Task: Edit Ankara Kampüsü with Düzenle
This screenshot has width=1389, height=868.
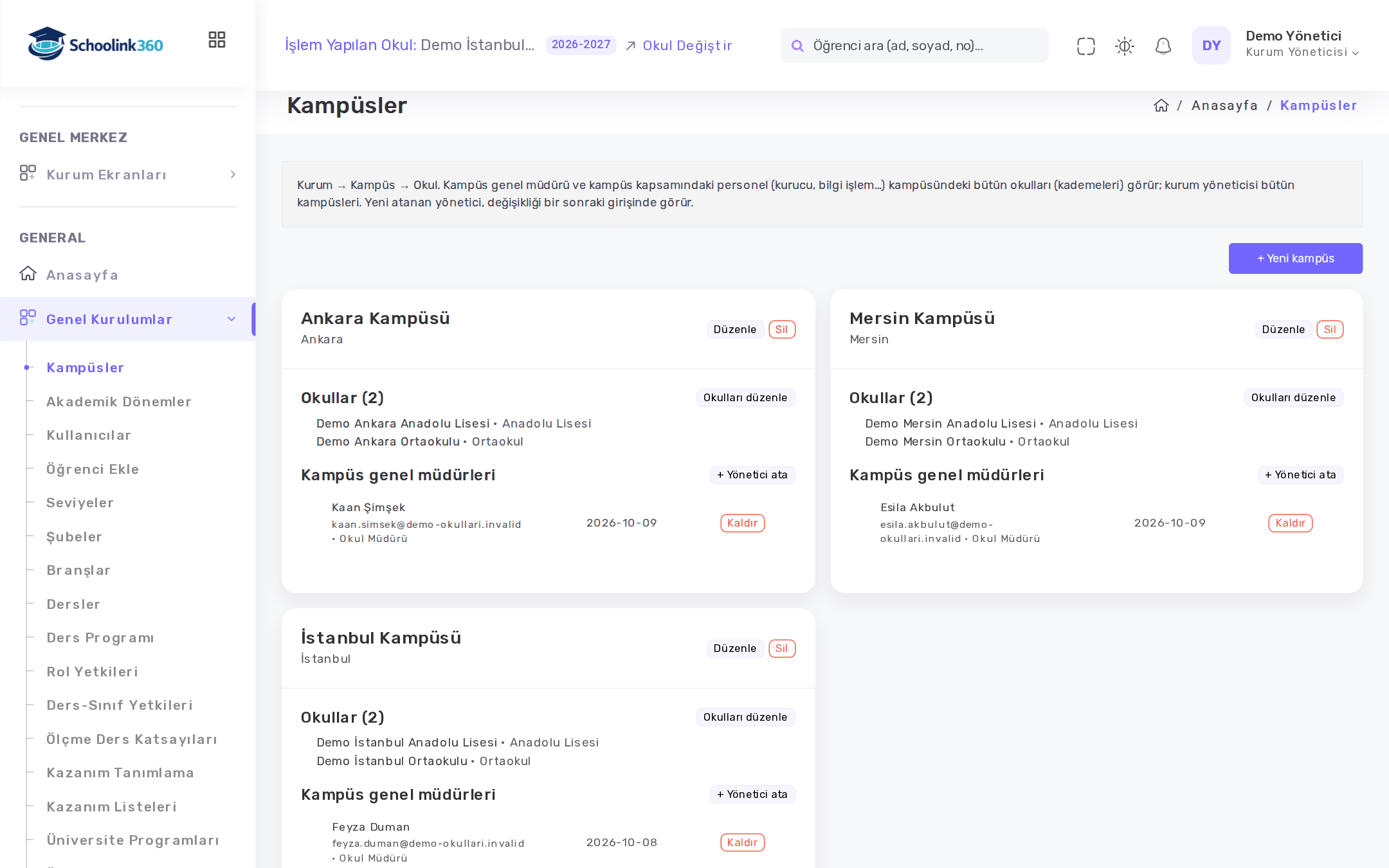Action: pyautogui.click(x=735, y=329)
